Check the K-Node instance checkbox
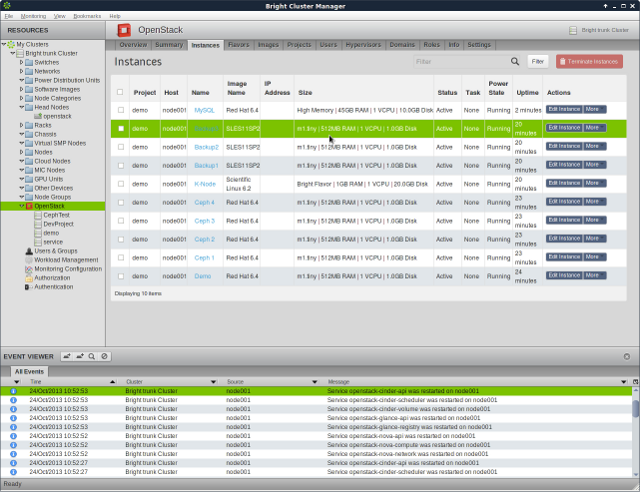This screenshot has width=640, height=492. (x=121, y=184)
